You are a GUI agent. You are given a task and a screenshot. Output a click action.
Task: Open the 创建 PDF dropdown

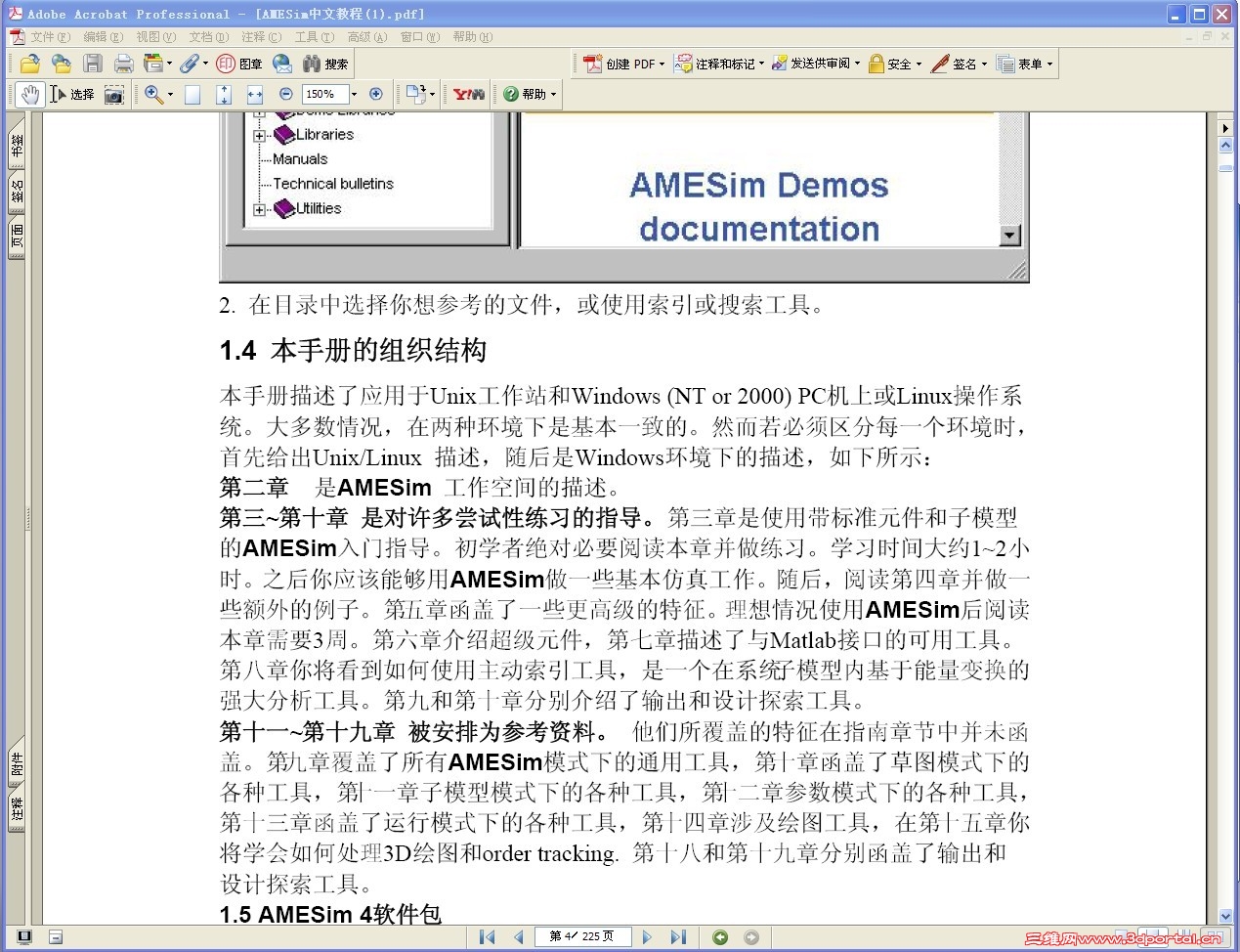coord(623,64)
